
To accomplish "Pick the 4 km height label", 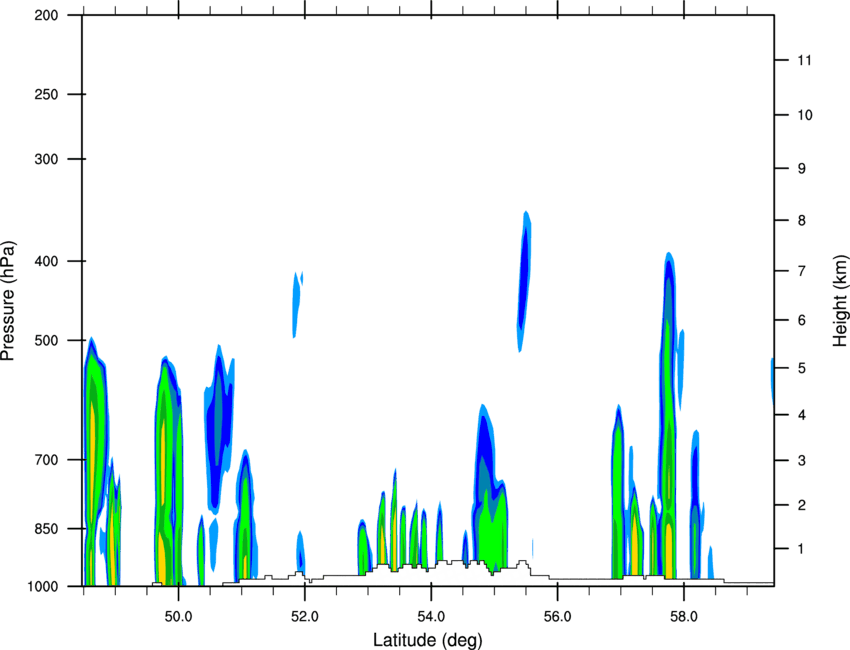I will coord(802,415).
